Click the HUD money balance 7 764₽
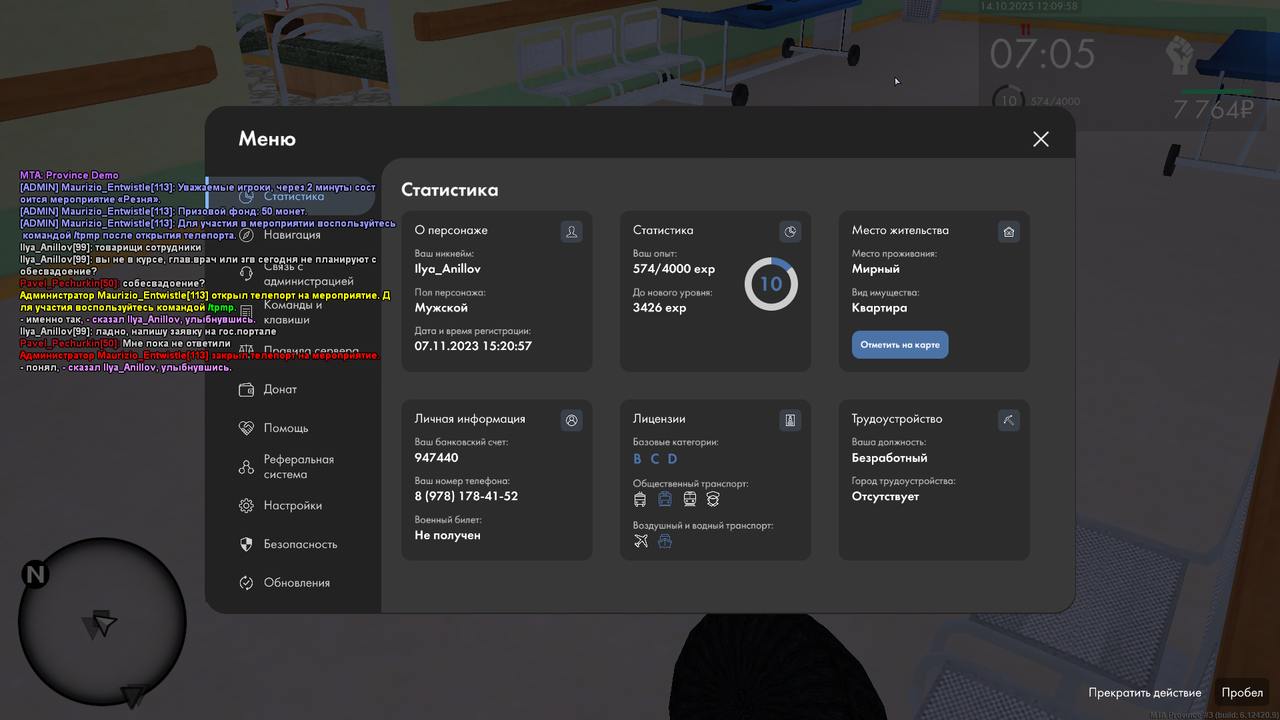This screenshot has width=1280, height=720. point(1214,110)
